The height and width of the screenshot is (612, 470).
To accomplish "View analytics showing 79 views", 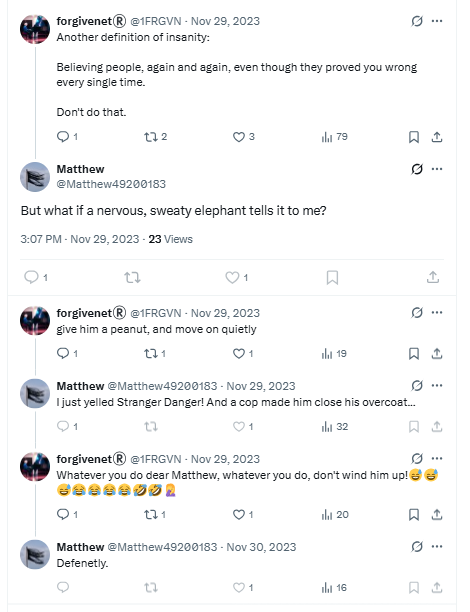I will point(334,137).
